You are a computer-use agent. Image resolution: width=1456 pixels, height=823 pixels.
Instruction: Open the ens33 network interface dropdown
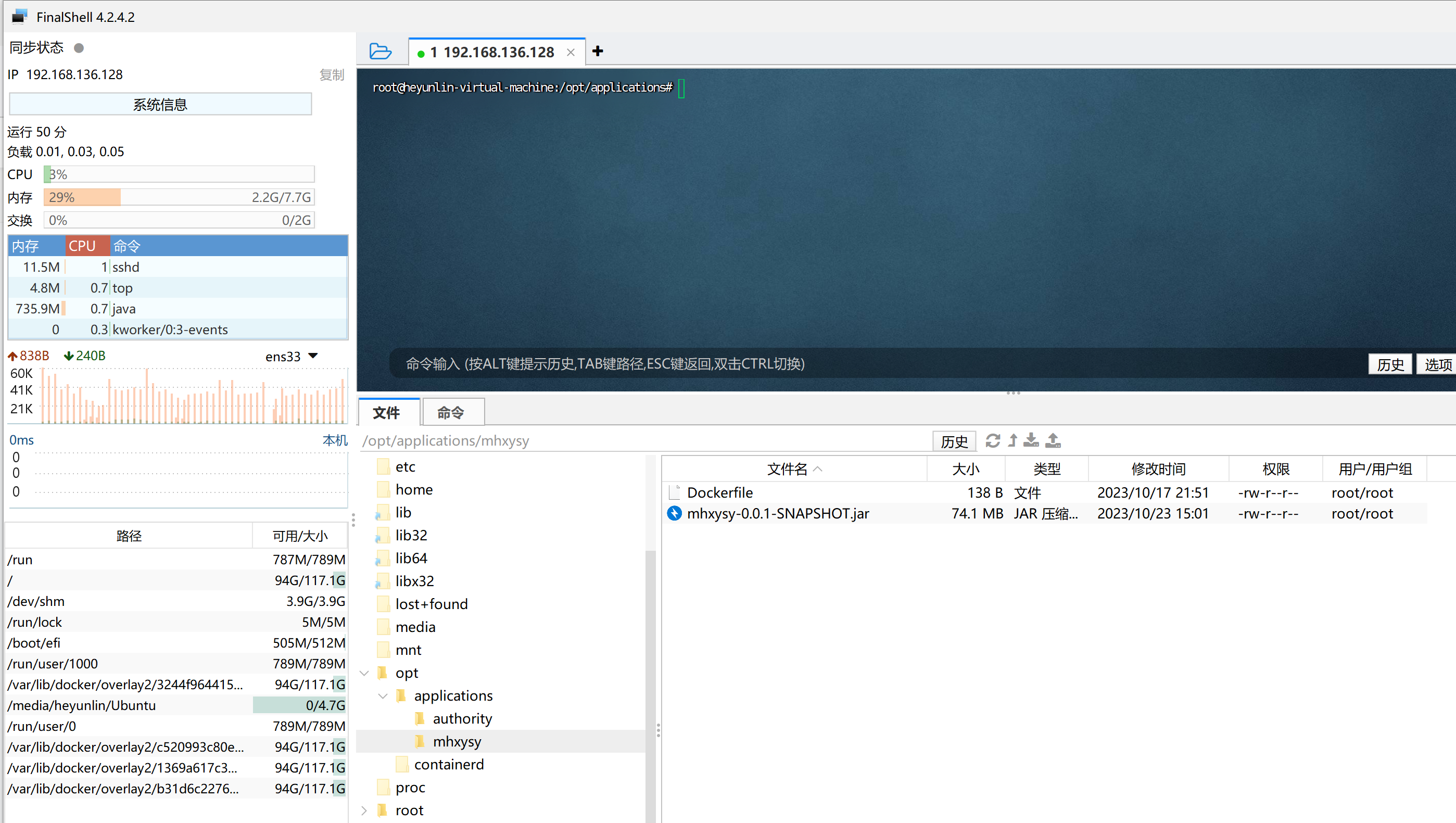coord(313,356)
